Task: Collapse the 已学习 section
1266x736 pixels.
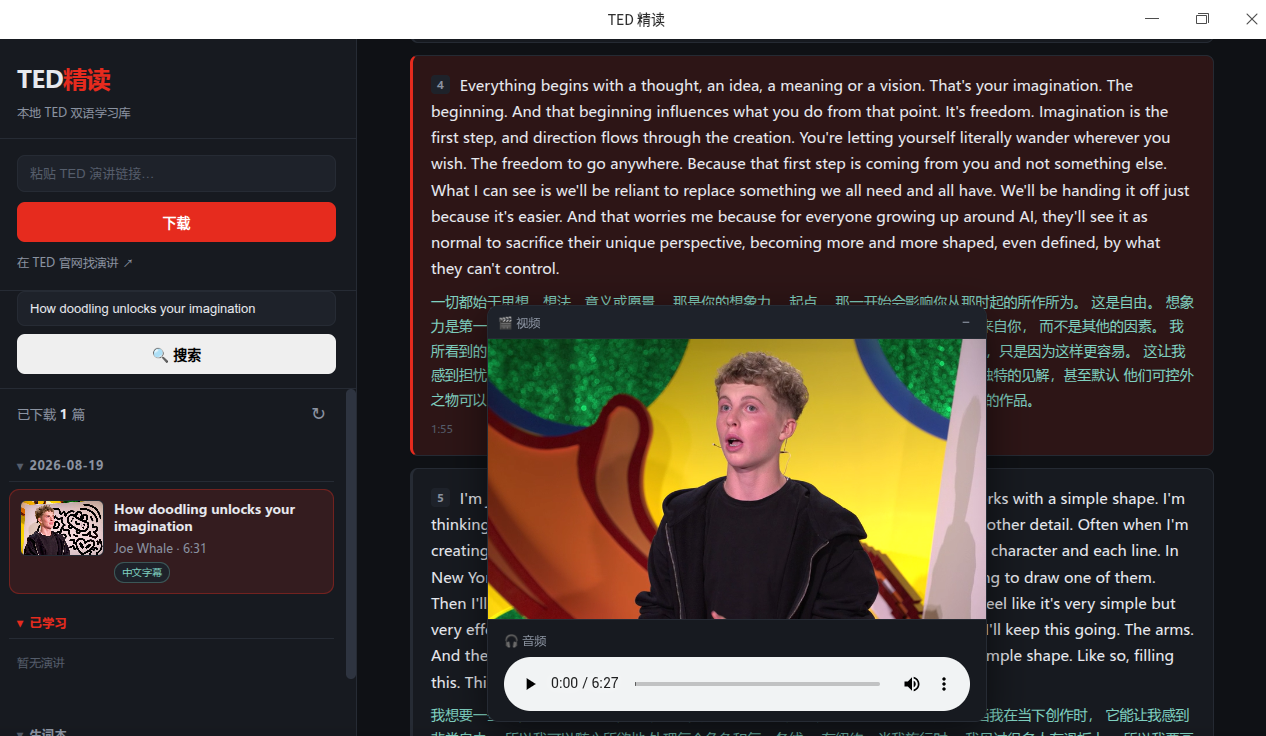Action: click(x=42, y=623)
